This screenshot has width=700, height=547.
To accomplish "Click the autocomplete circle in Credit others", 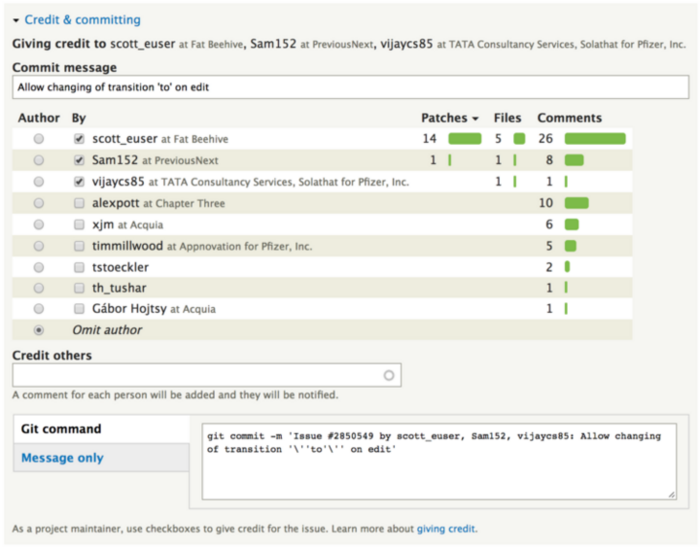I will pyautogui.click(x=389, y=376).
